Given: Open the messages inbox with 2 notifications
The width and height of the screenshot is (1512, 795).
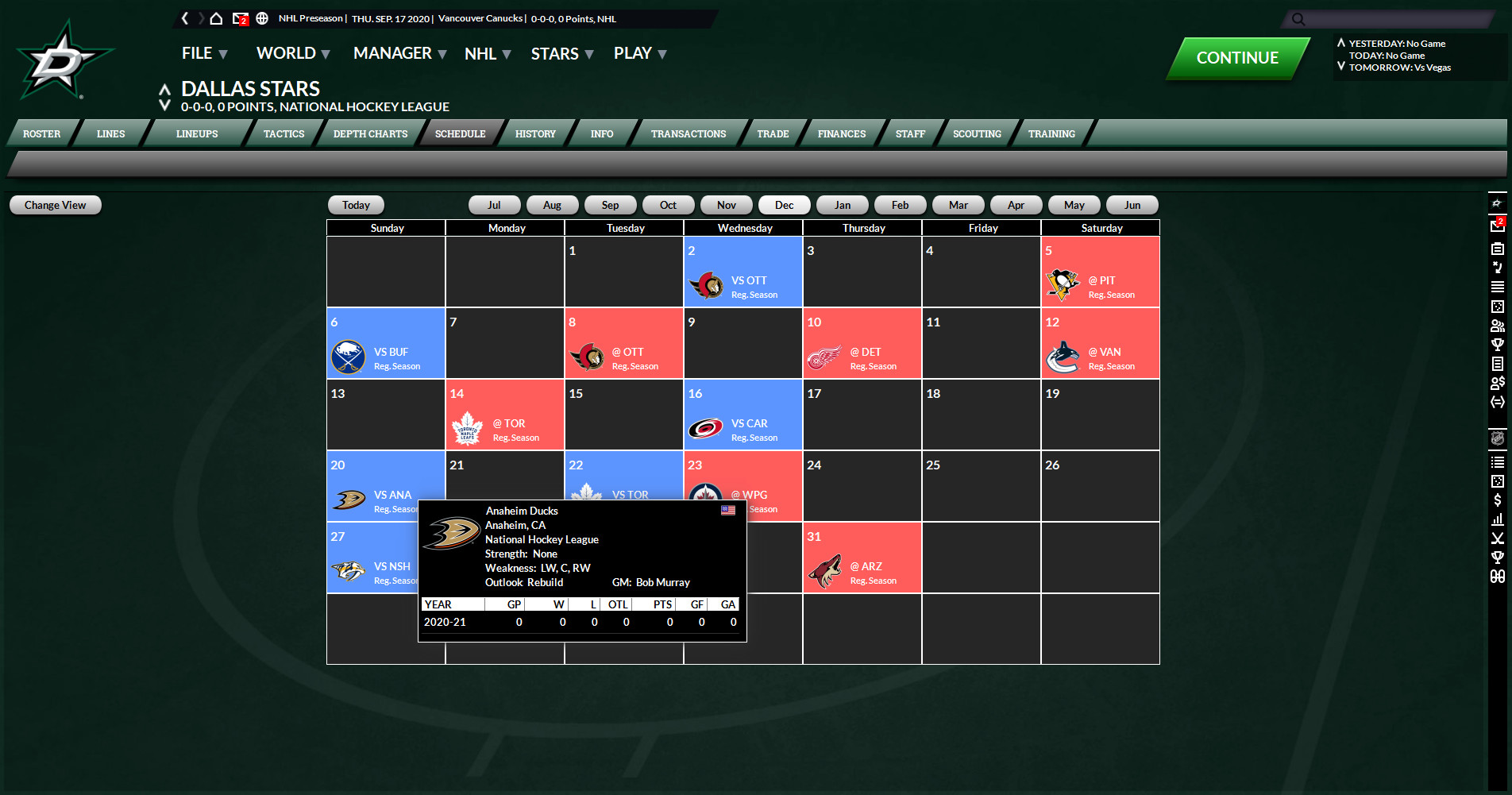Looking at the screenshot, I should pos(237,19).
